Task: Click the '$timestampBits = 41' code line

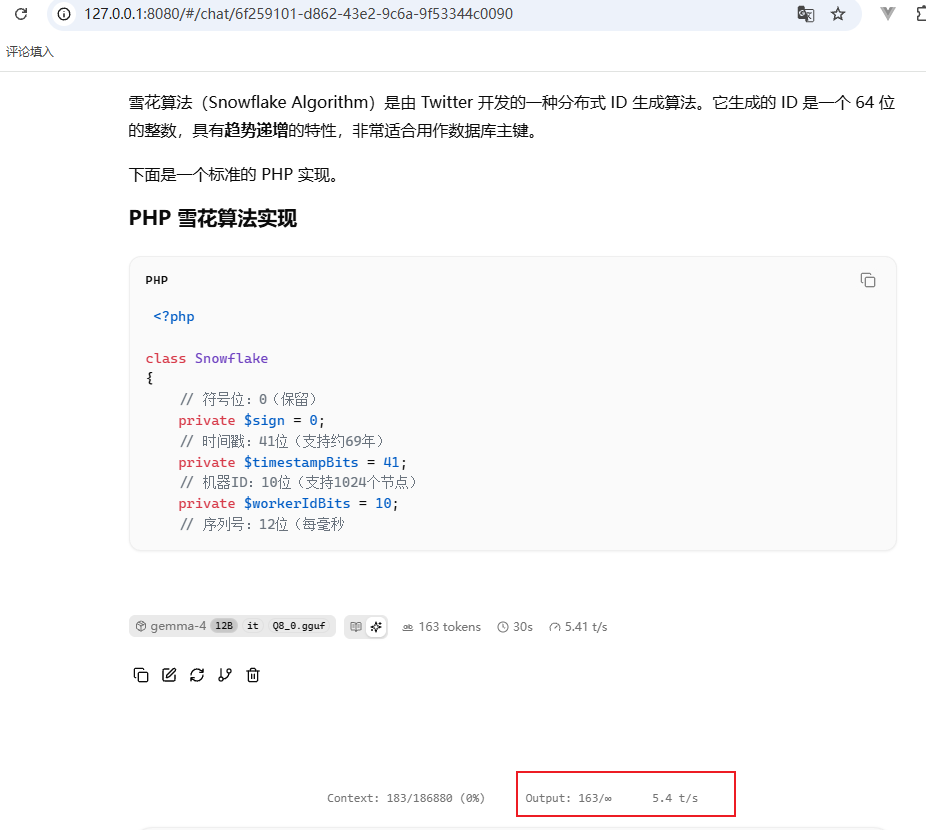Action: (292, 463)
